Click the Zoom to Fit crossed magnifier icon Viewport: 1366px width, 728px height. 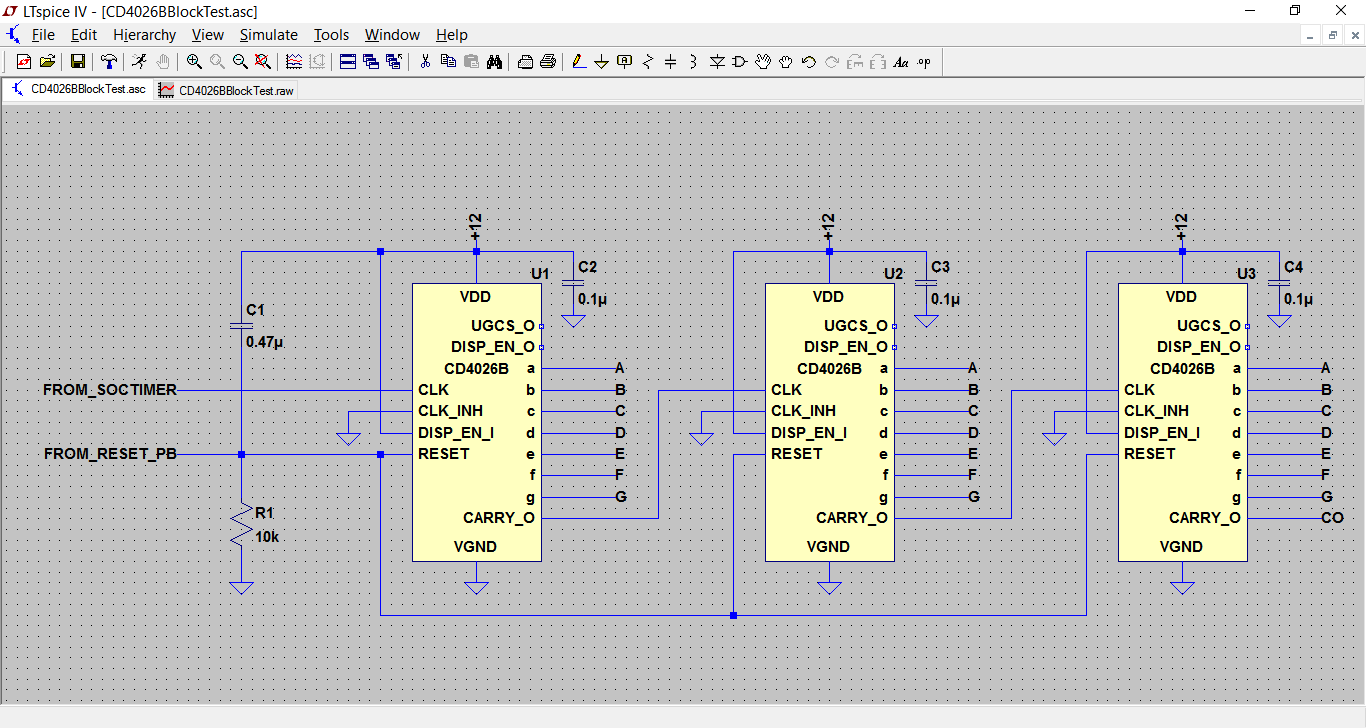point(263,62)
